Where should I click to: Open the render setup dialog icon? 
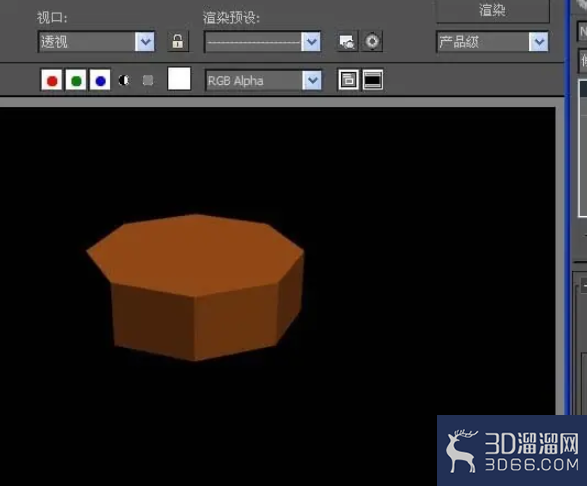click(347, 41)
